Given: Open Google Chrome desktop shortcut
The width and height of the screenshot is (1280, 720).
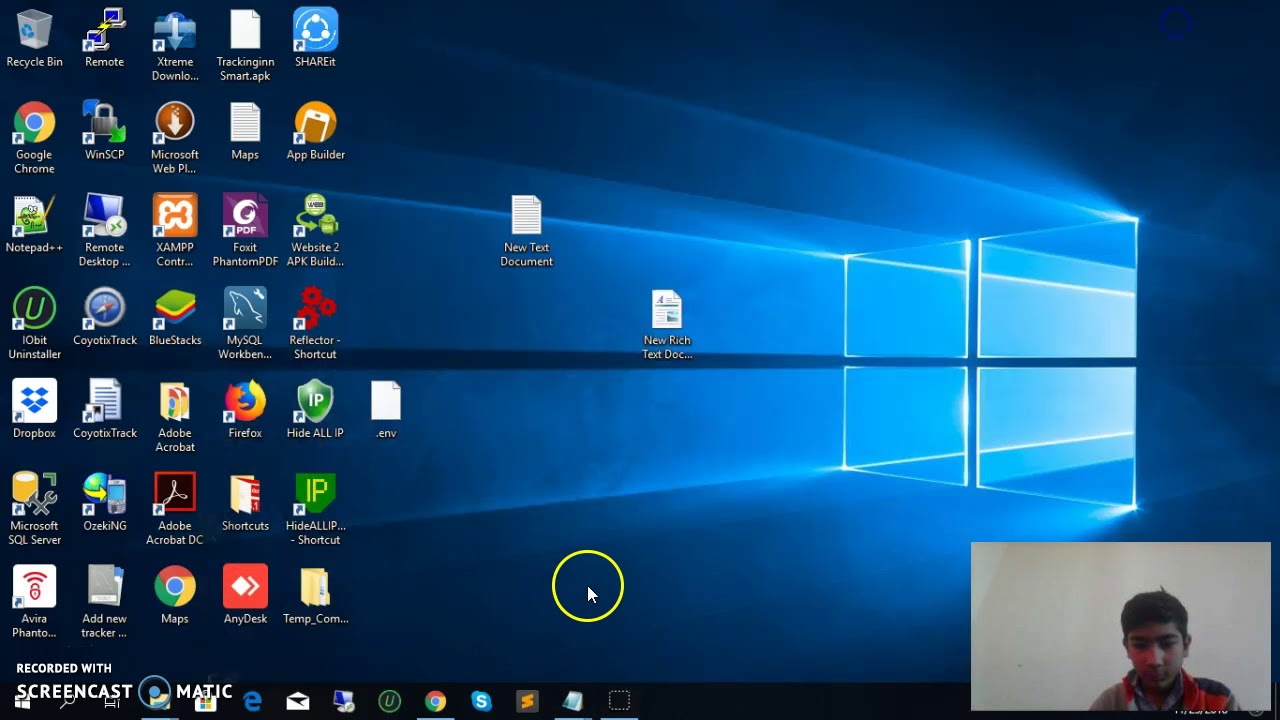Looking at the screenshot, I should pos(34,138).
